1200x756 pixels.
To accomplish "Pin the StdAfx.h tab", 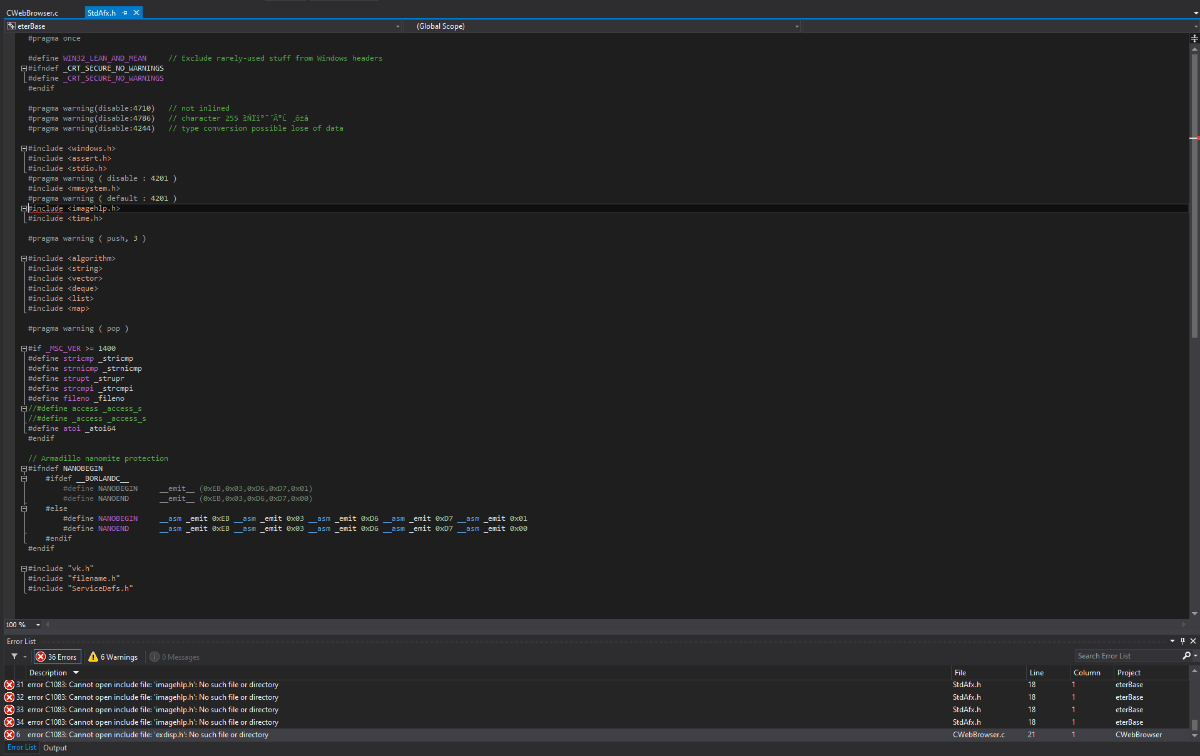I will click(125, 13).
